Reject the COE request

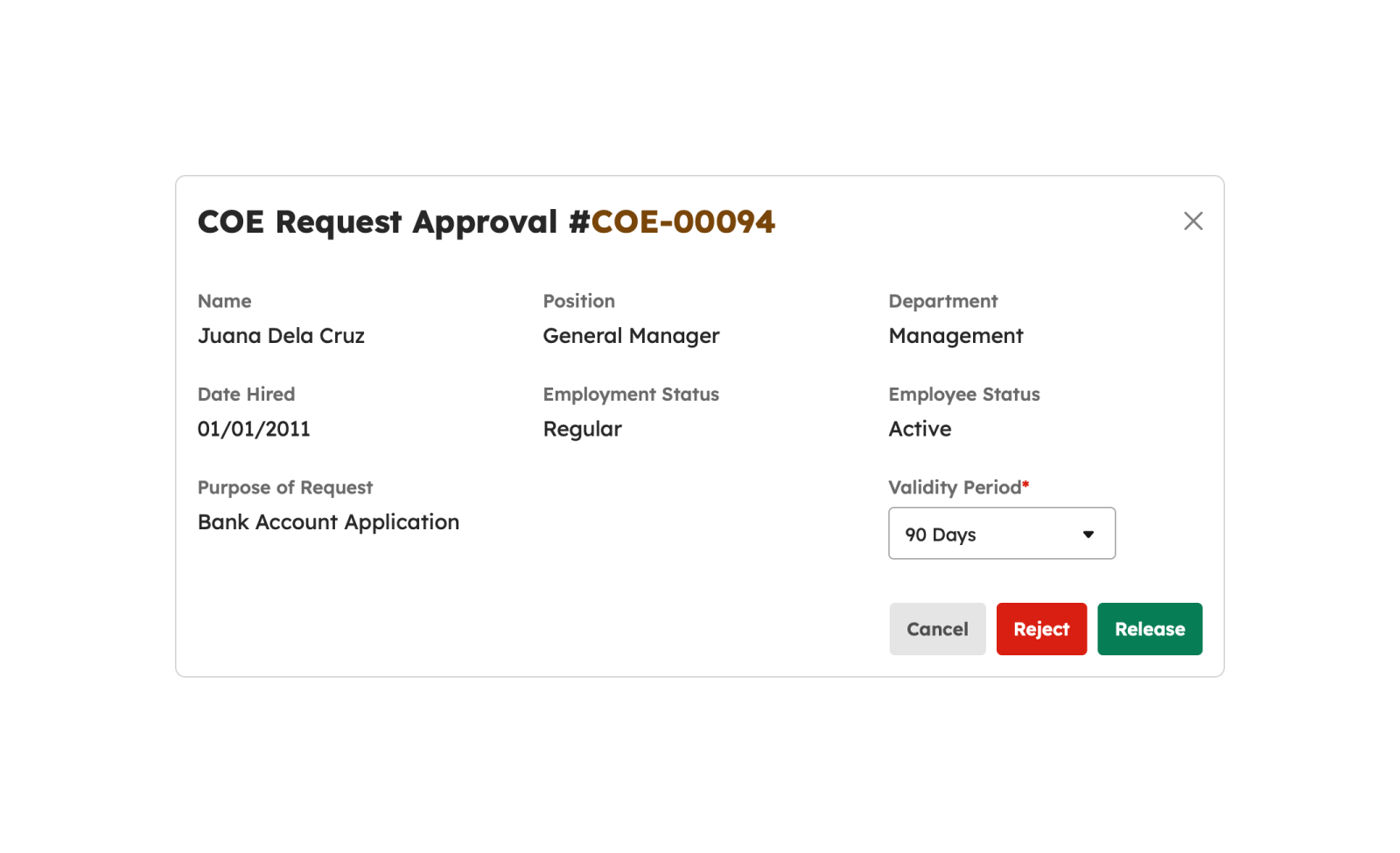[x=1041, y=629]
